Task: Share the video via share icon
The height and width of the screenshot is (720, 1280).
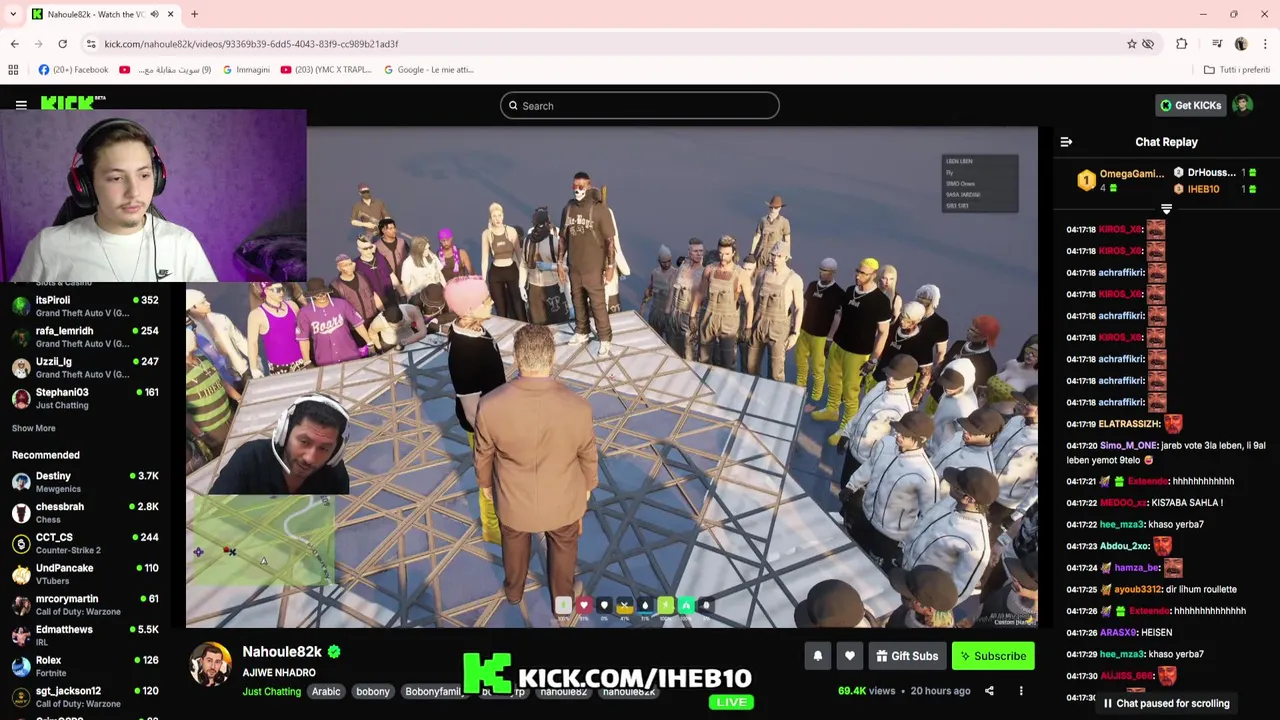Action: point(989,691)
